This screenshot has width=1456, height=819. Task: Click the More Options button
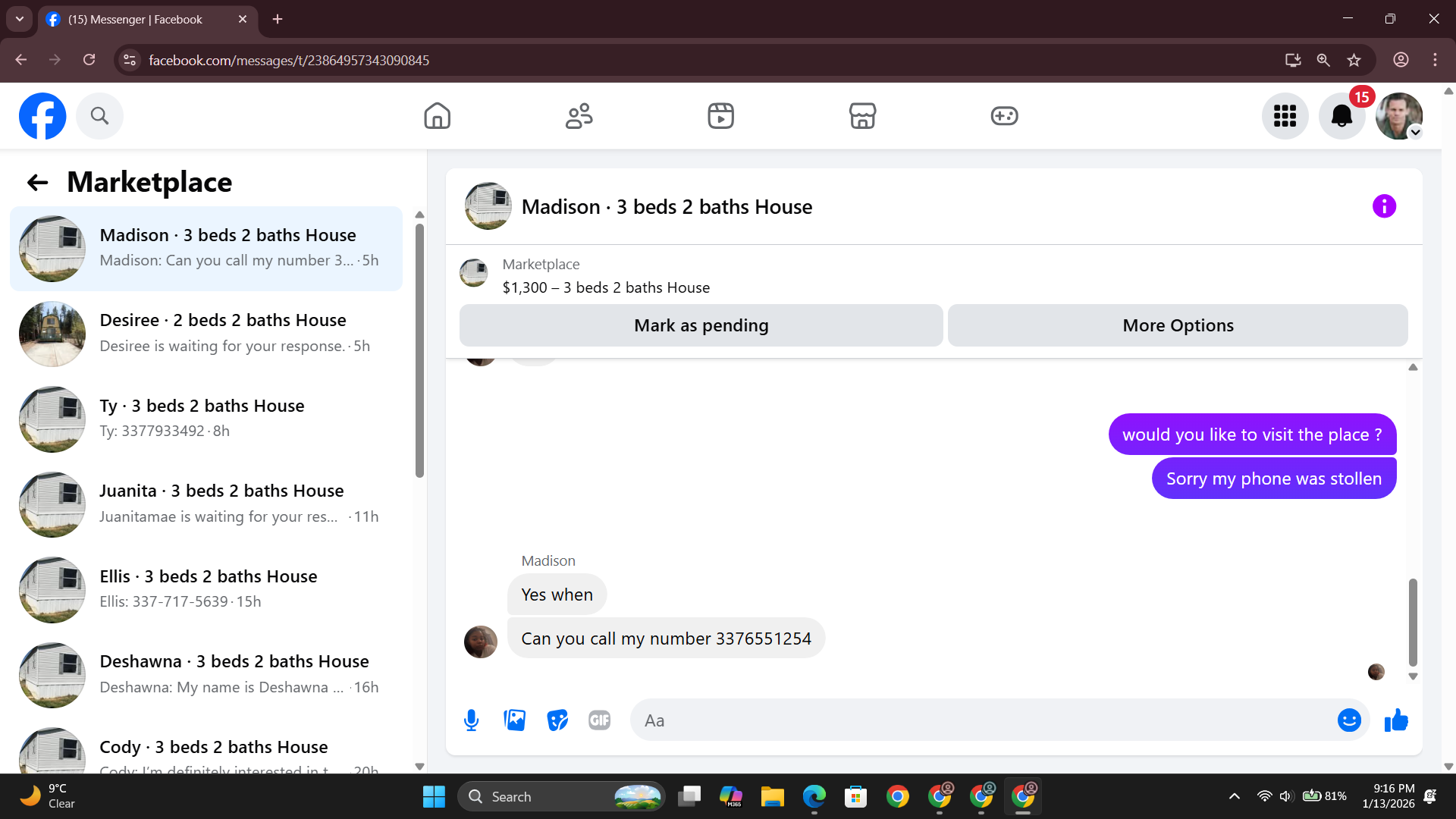point(1178,325)
